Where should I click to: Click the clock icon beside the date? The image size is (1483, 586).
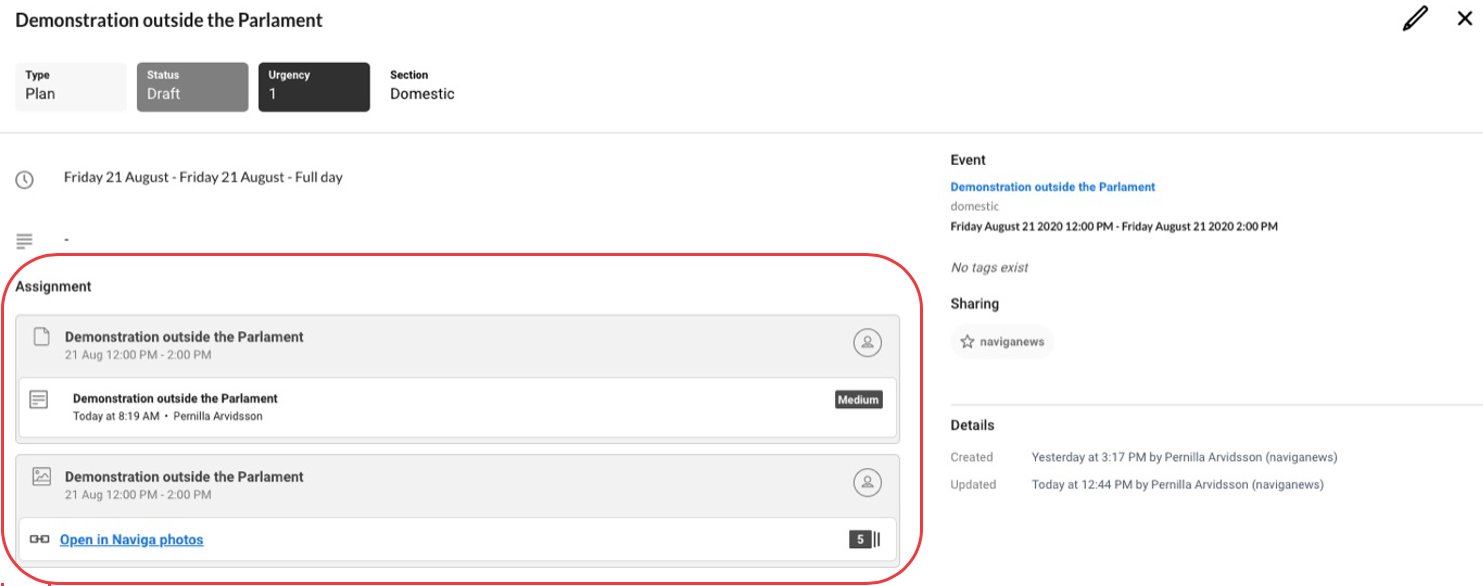point(25,180)
